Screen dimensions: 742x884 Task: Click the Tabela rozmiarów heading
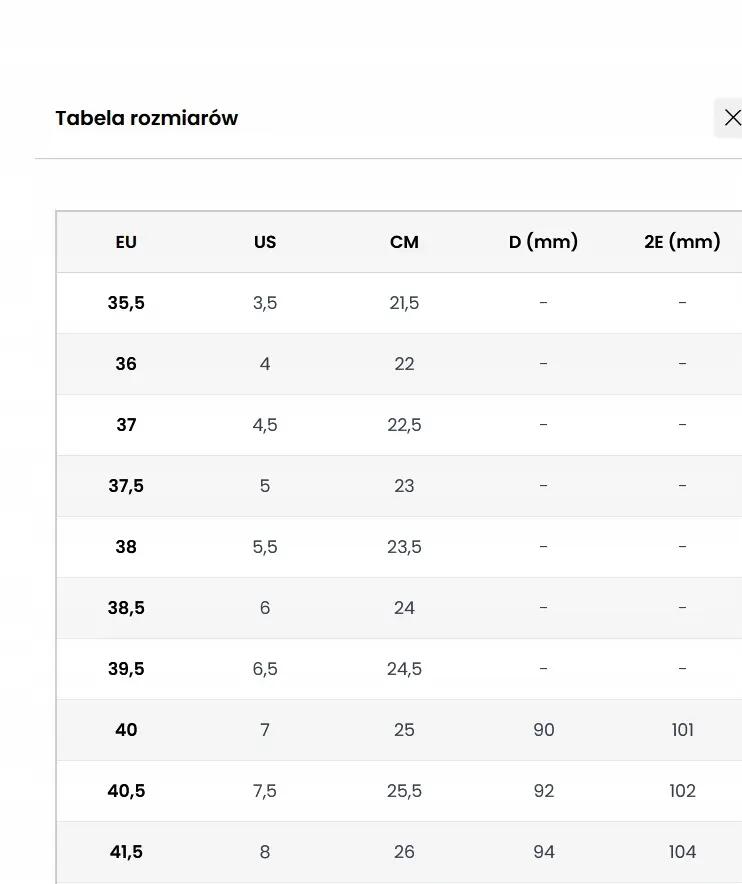click(x=147, y=118)
